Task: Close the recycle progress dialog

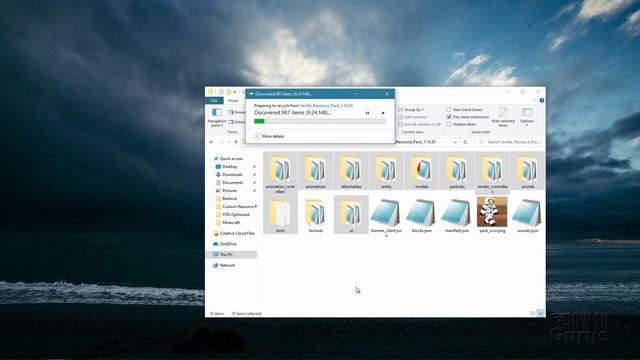Action: (387, 94)
